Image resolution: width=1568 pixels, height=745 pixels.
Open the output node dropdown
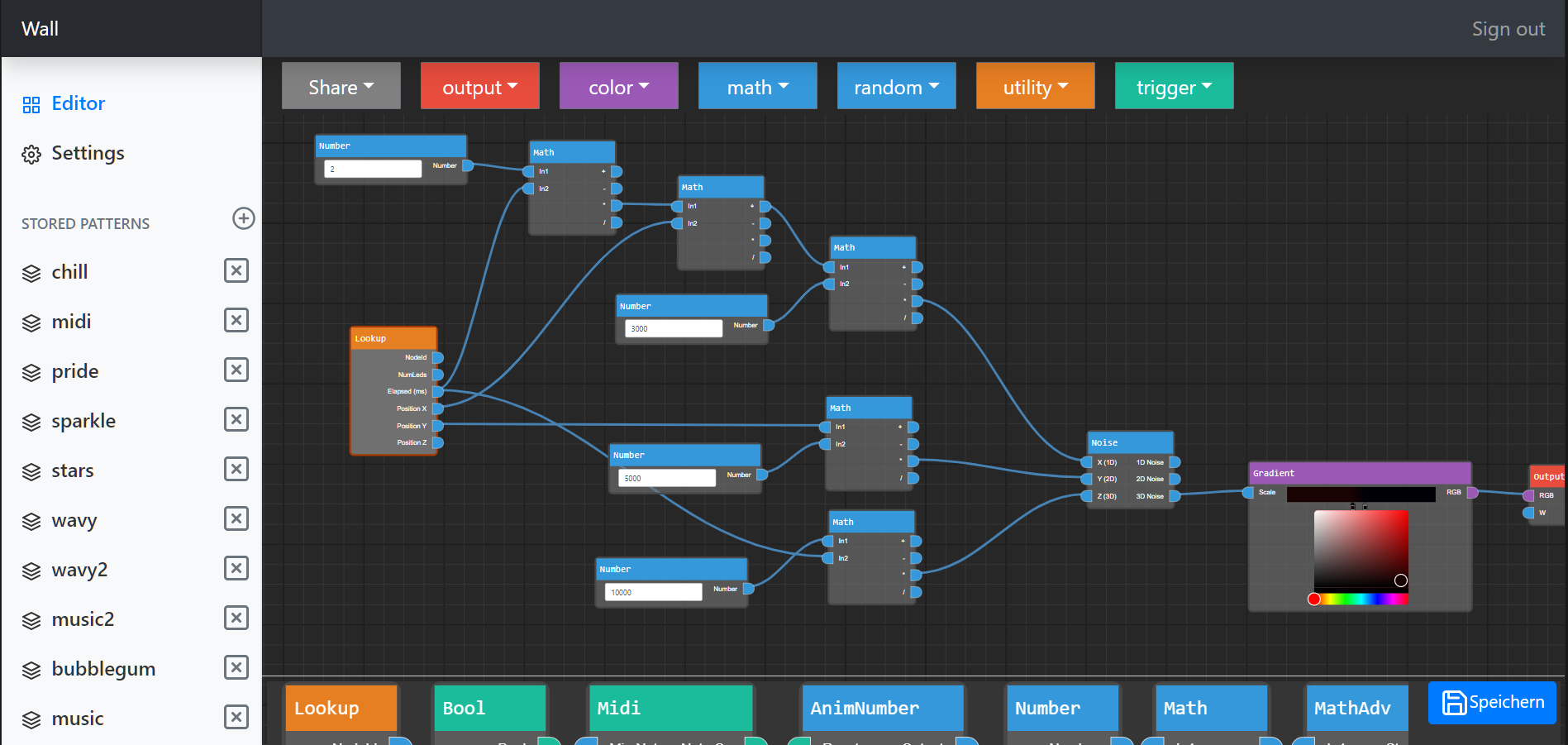(480, 86)
